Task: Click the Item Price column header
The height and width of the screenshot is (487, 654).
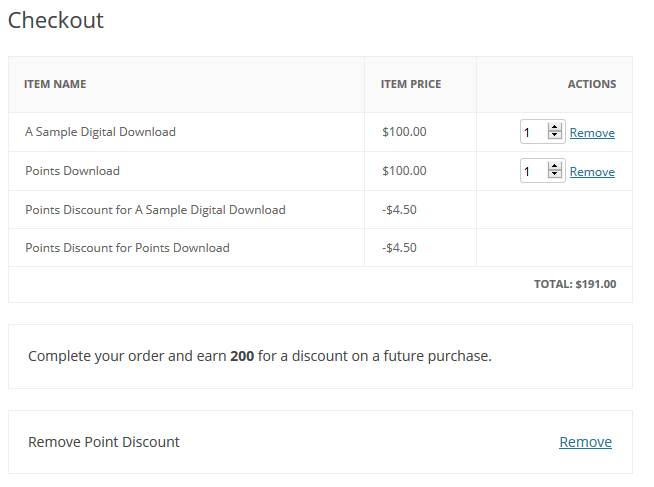Action: (x=410, y=84)
